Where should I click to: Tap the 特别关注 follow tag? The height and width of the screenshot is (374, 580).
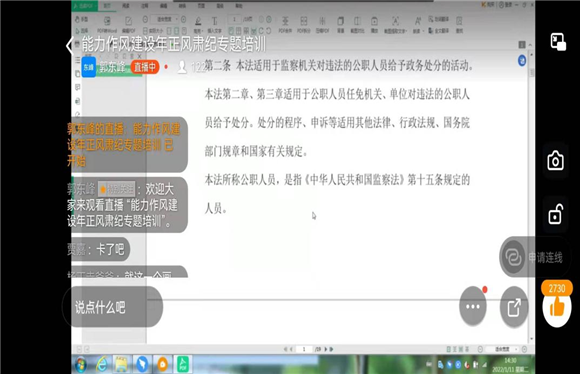[117, 189]
